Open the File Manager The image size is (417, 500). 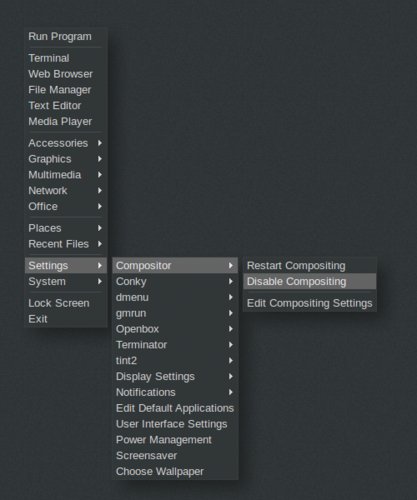point(66,90)
